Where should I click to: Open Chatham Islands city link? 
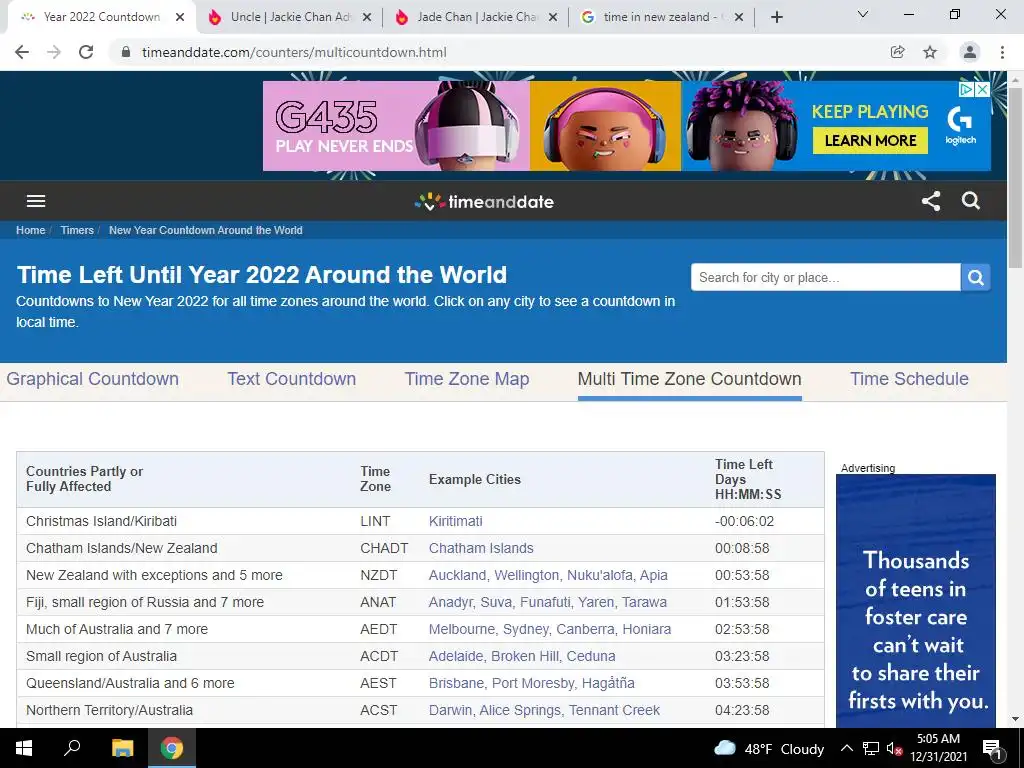coord(481,548)
